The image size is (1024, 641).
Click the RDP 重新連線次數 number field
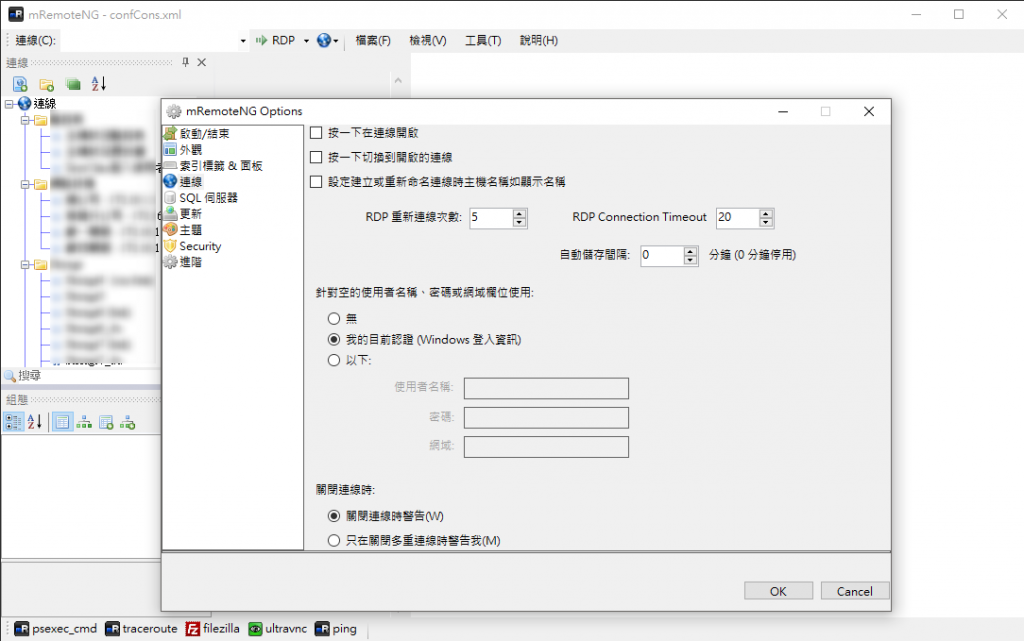pyautogui.click(x=491, y=218)
